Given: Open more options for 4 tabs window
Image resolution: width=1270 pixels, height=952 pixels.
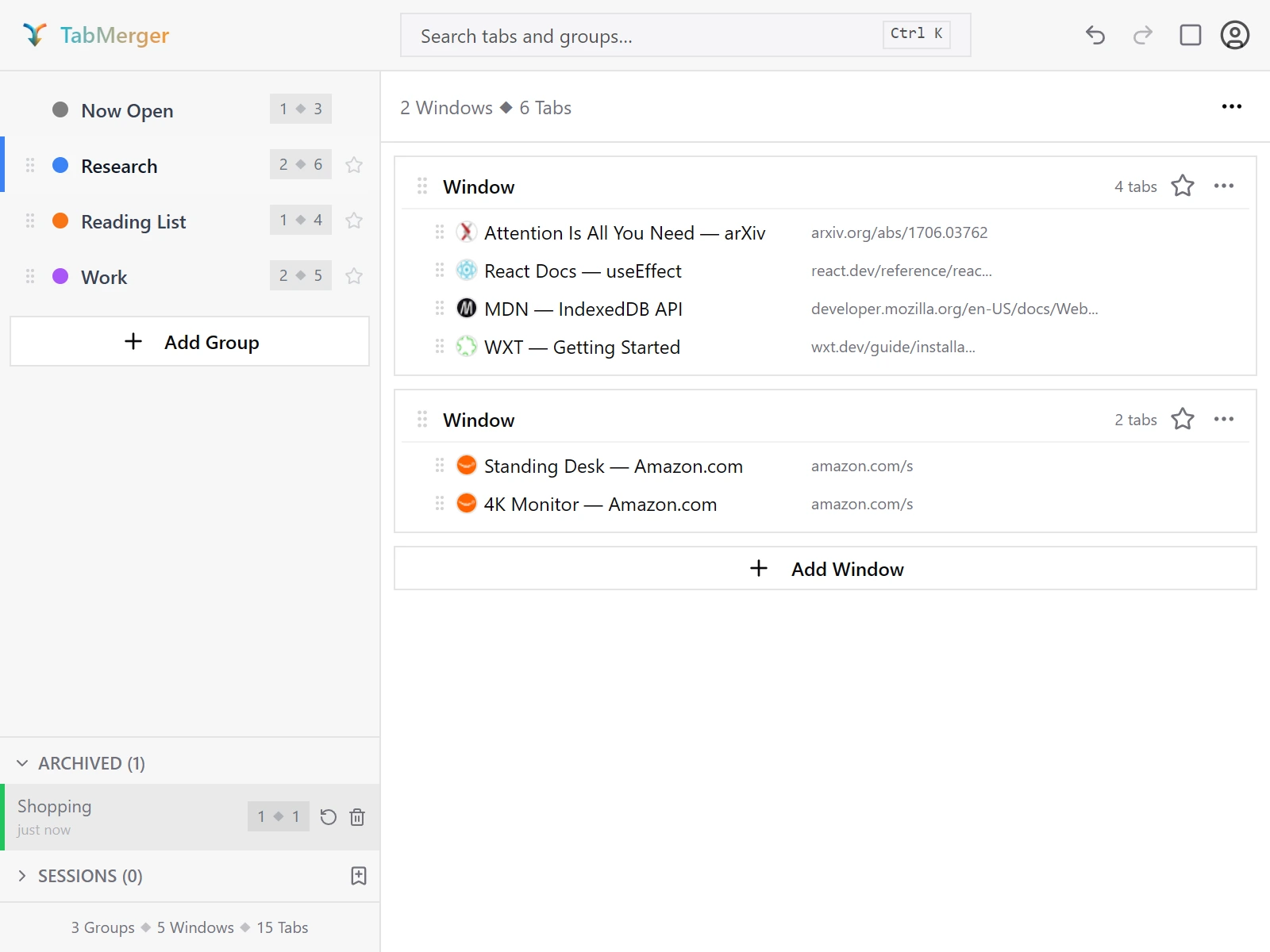Looking at the screenshot, I should coord(1224,186).
